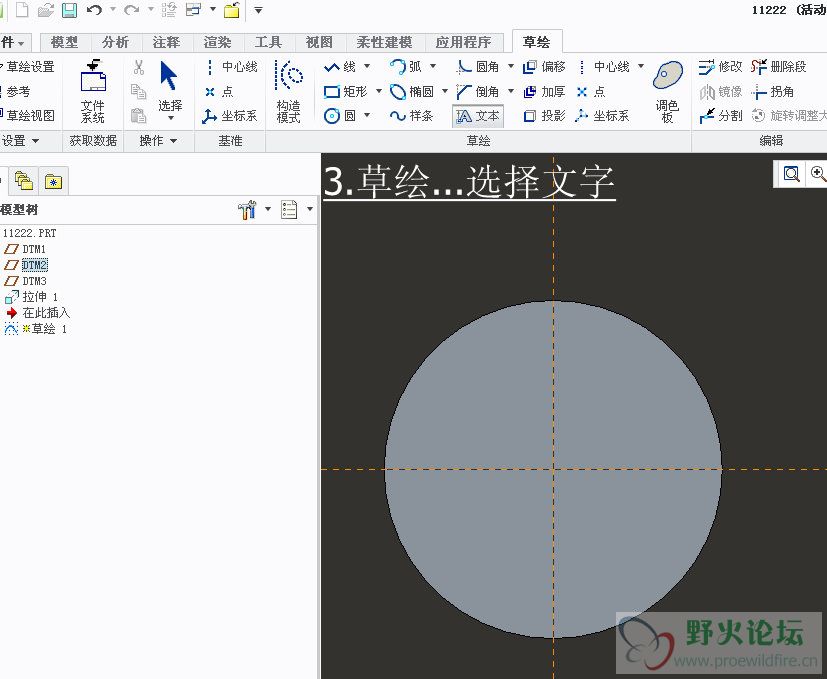Select the 矩形 rectangle tool

click(345, 91)
